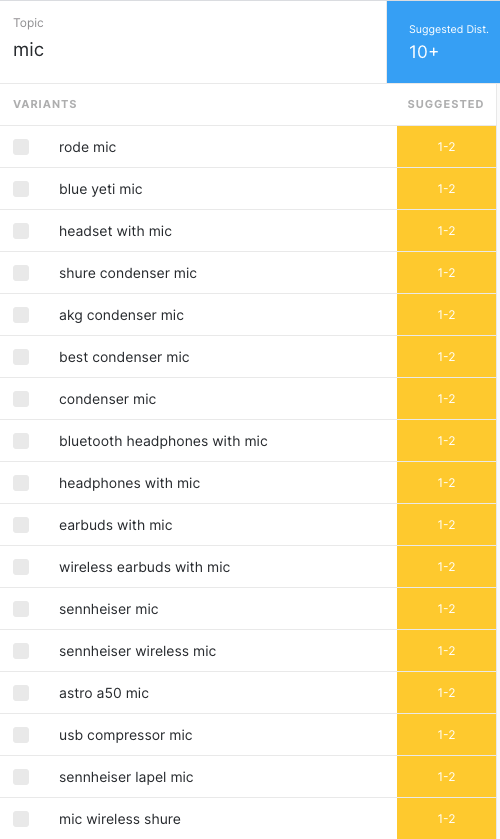
Task: Click the Suggested Dist. 10+ blue tile
Action: pyautogui.click(x=443, y=42)
